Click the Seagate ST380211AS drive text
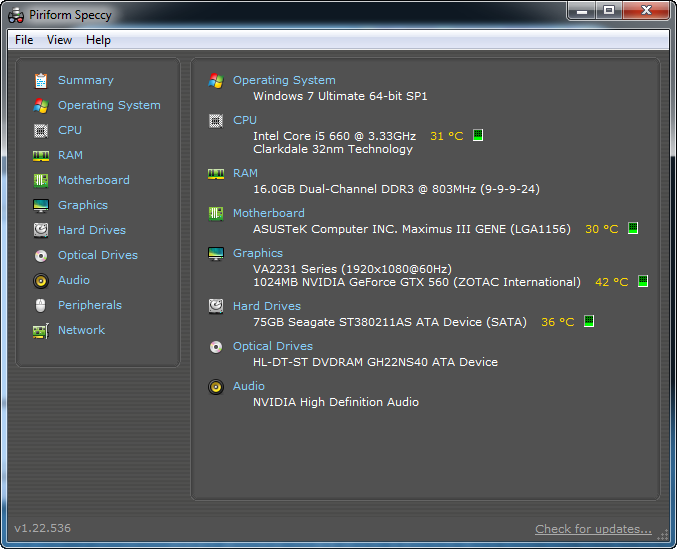 389,322
